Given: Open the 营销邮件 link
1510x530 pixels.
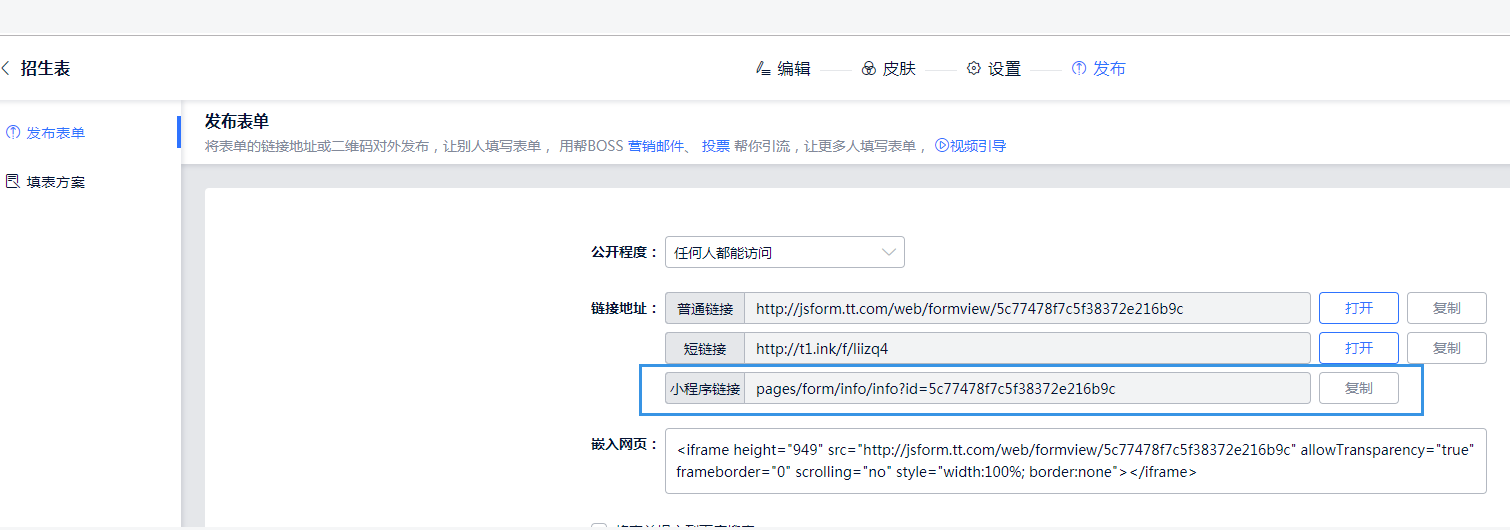Looking at the screenshot, I should tap(654, 146).
